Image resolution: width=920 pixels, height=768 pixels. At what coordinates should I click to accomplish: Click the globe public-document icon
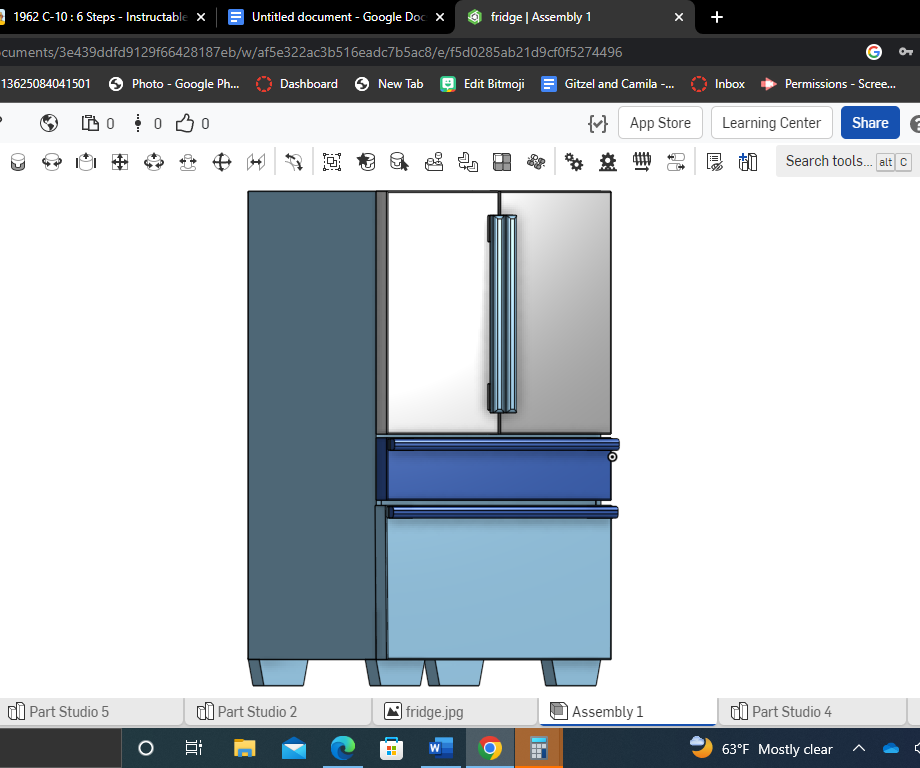[x=49, y=123]
